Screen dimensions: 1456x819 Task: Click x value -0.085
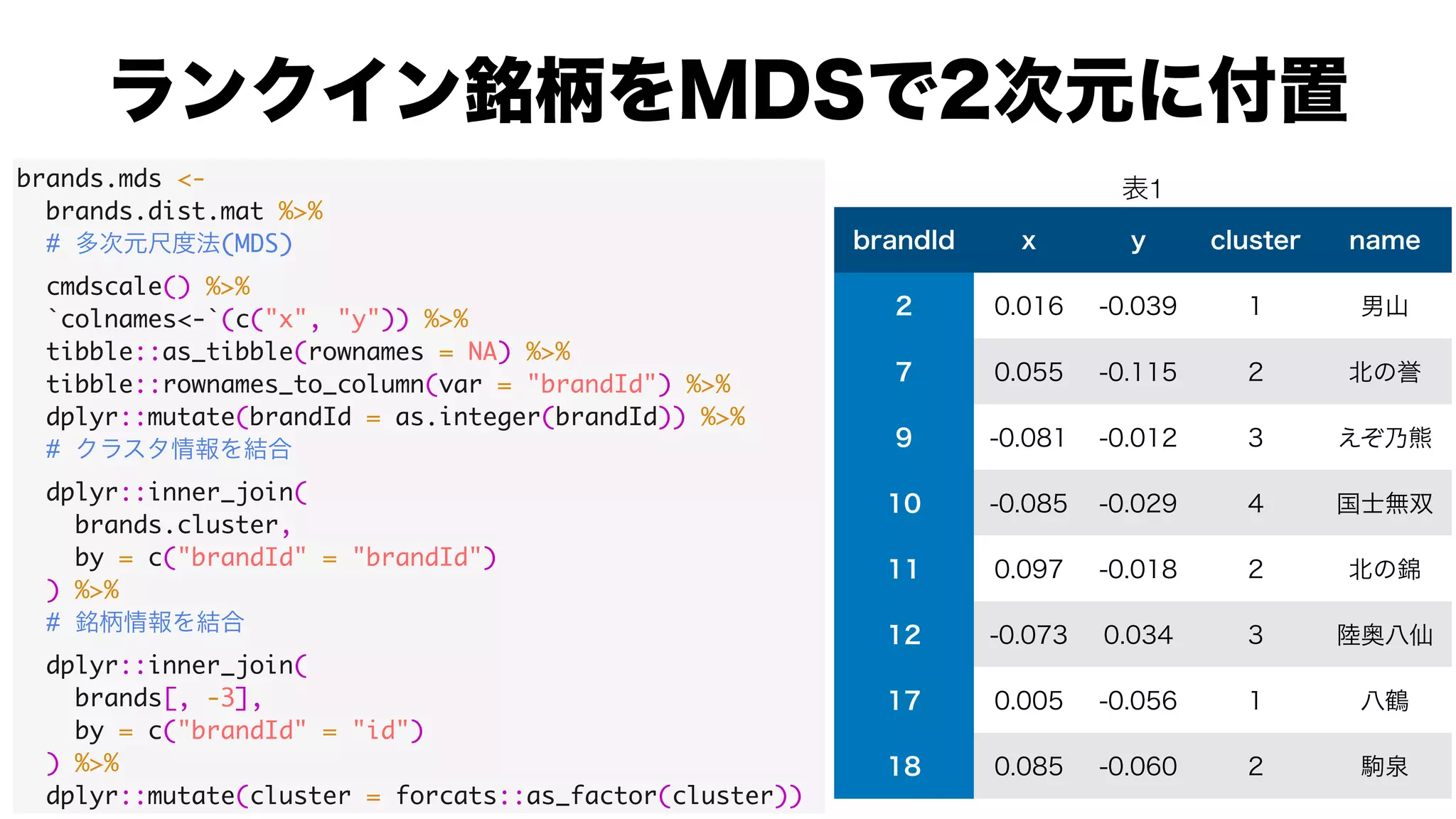point(1028,503)
